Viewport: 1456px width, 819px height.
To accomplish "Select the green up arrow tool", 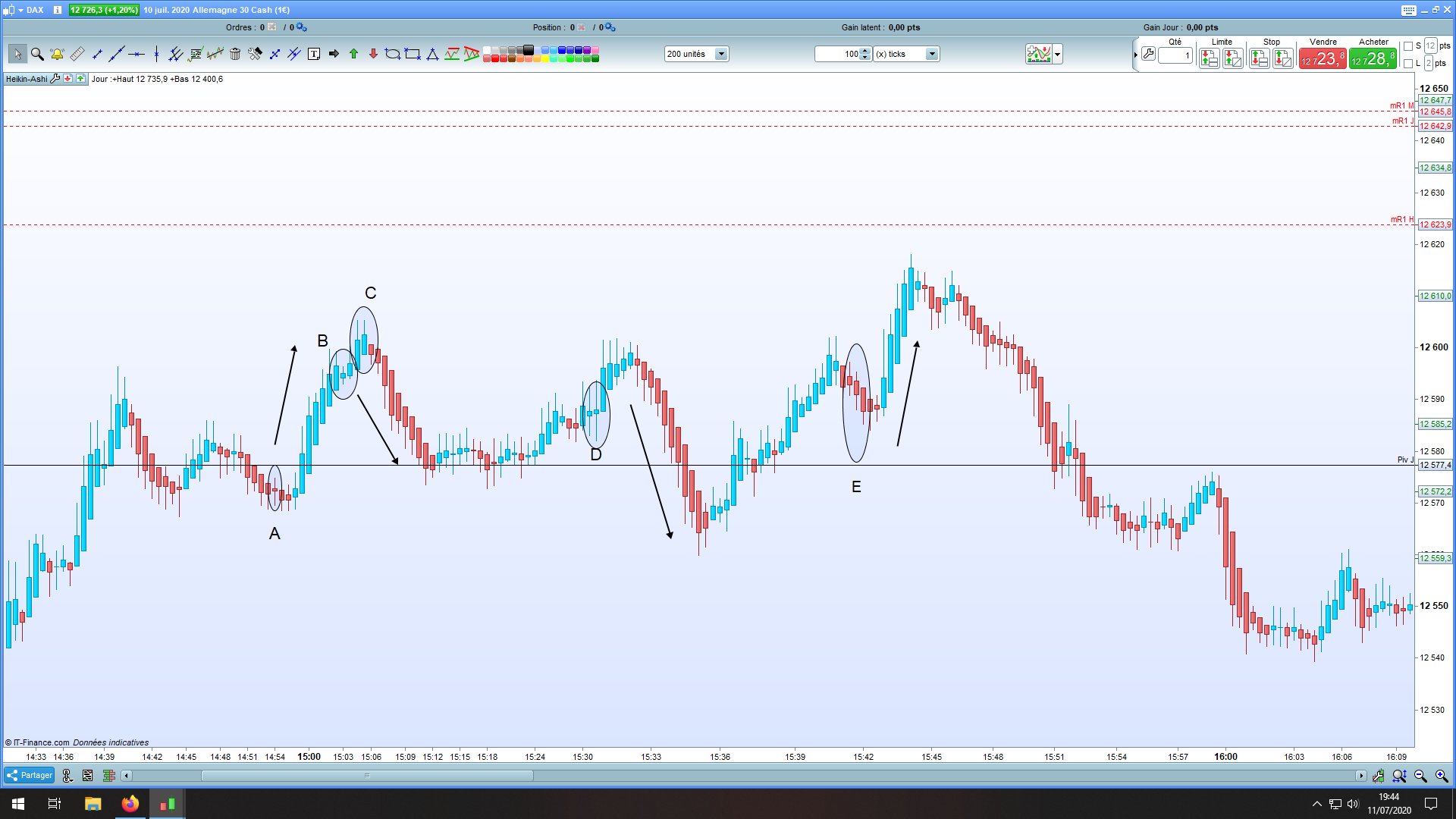I will coord(353,54).
